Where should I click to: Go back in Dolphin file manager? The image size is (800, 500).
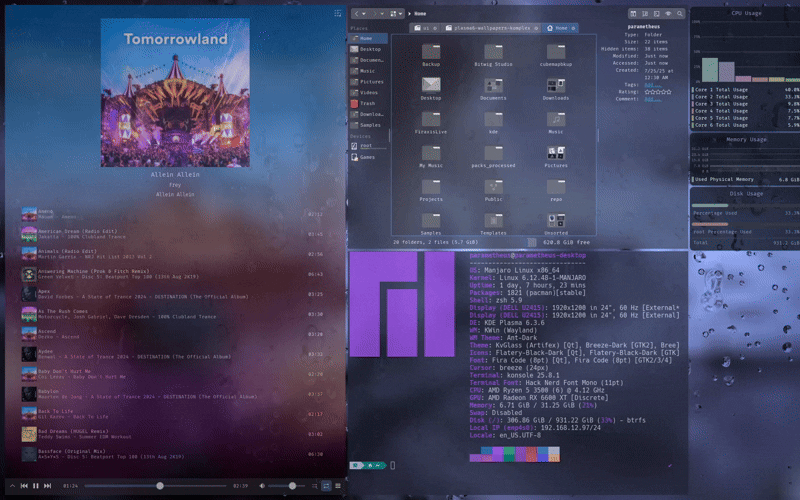pos(357,14)
